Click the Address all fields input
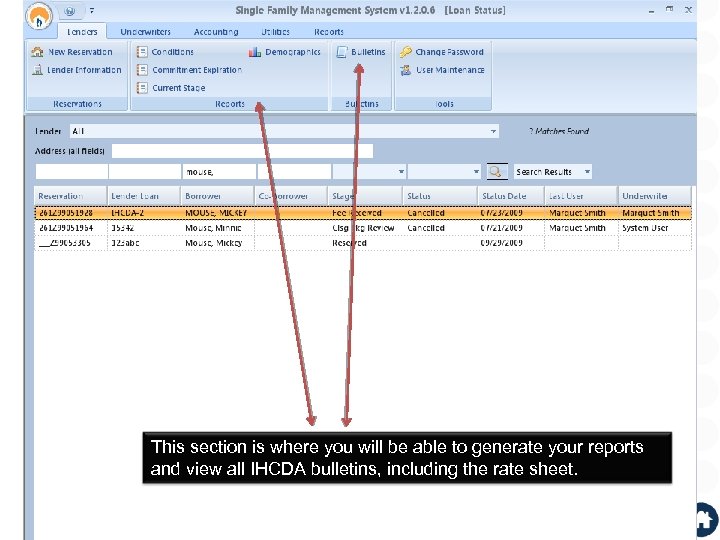 [242, 151]
